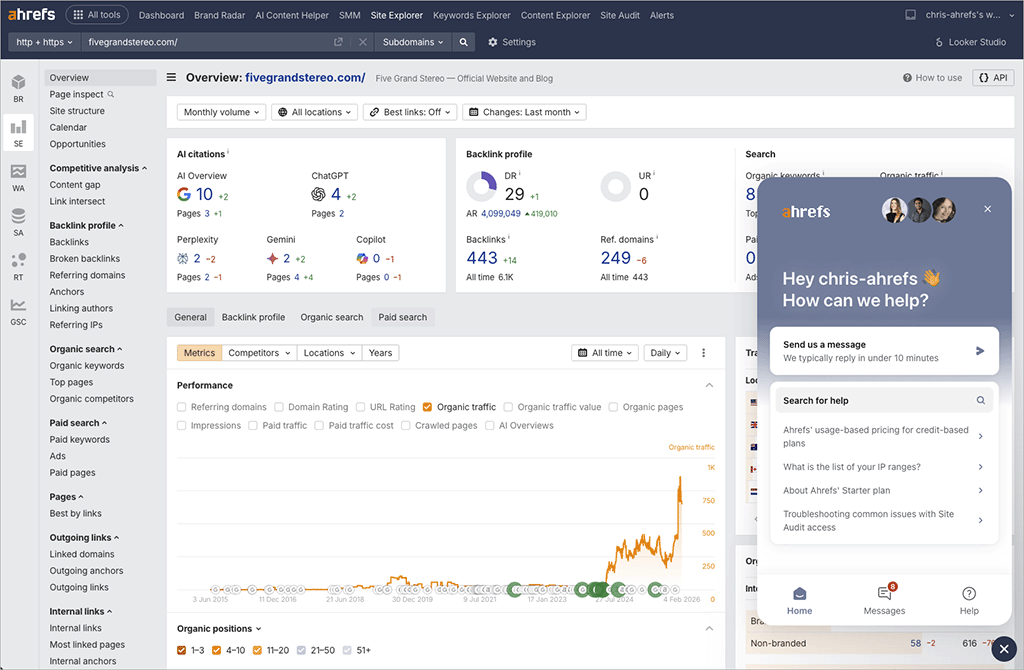1024x670 pixels.
Task: Open the Subdomains mode dropdown
Action: (413, 42)
